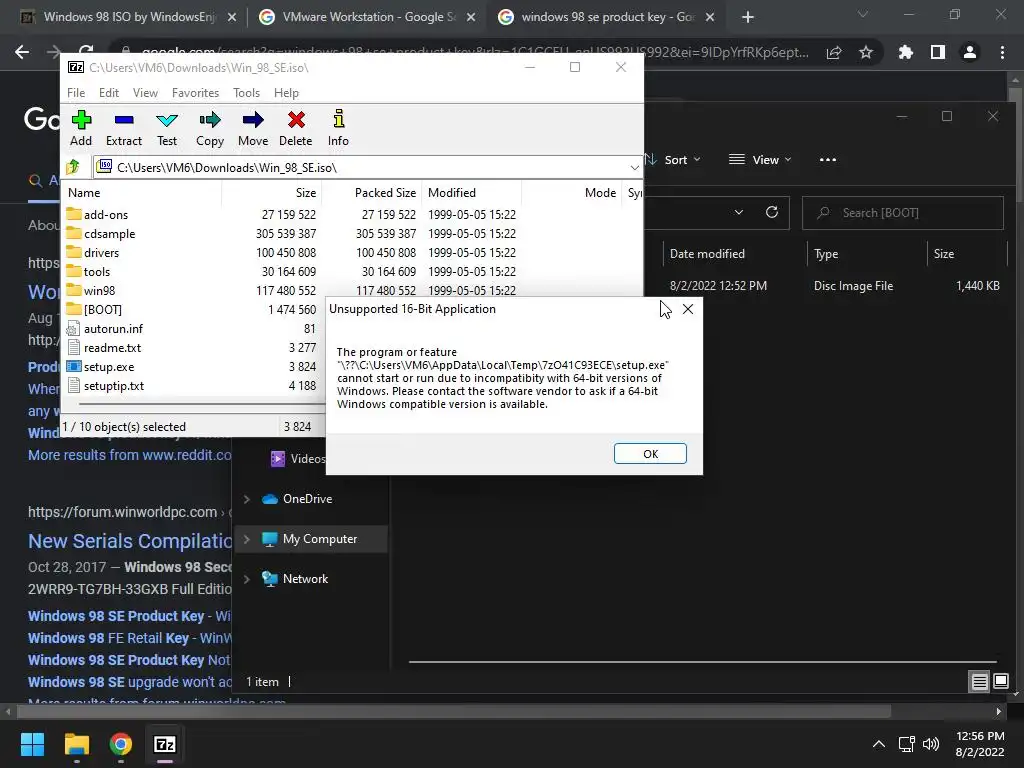Screen dimensions: 1024x768
Task: Switch Explorer to details view icon
Action: (x=980, y=682)
